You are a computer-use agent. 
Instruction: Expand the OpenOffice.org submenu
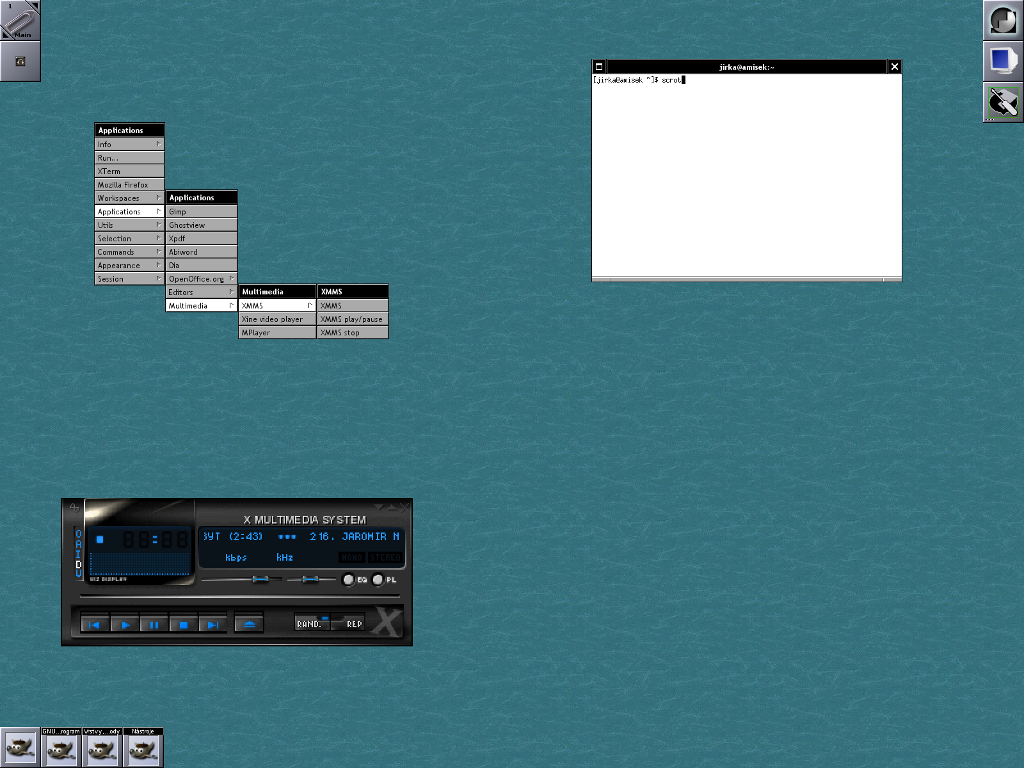pyautogui.click(x=201, y=279)
